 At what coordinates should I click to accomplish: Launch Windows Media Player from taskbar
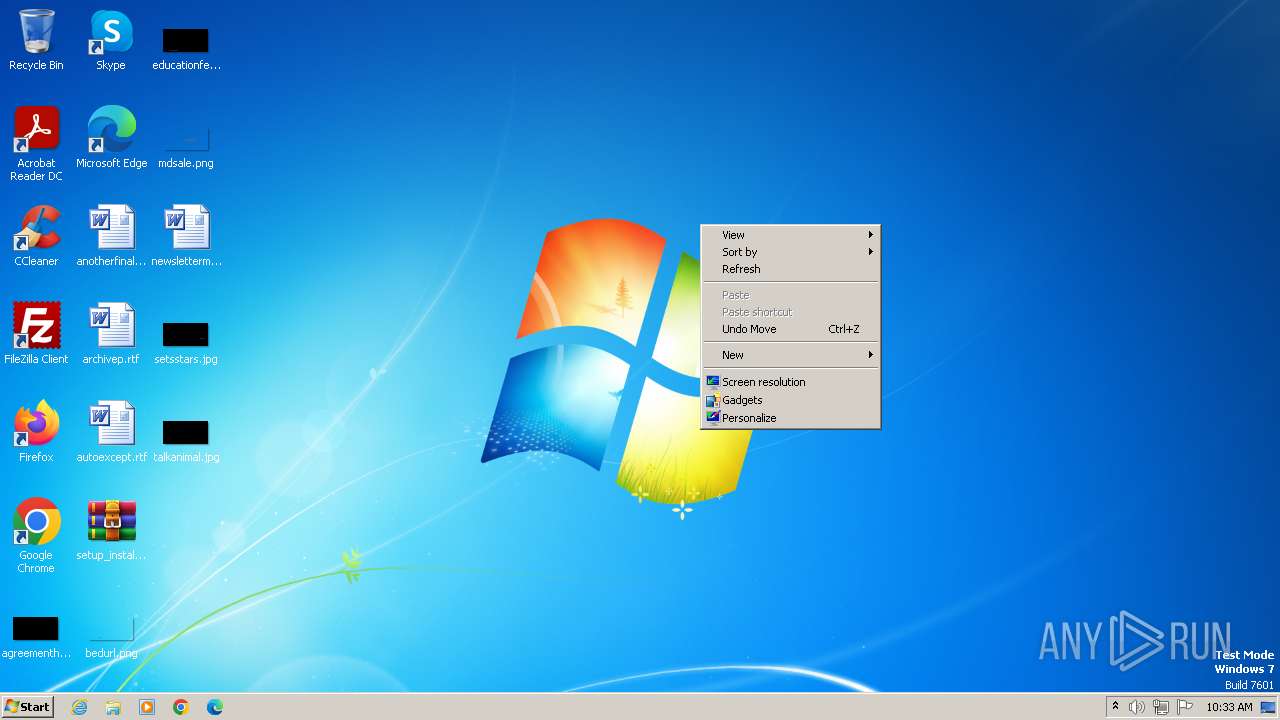click(147, 707)
